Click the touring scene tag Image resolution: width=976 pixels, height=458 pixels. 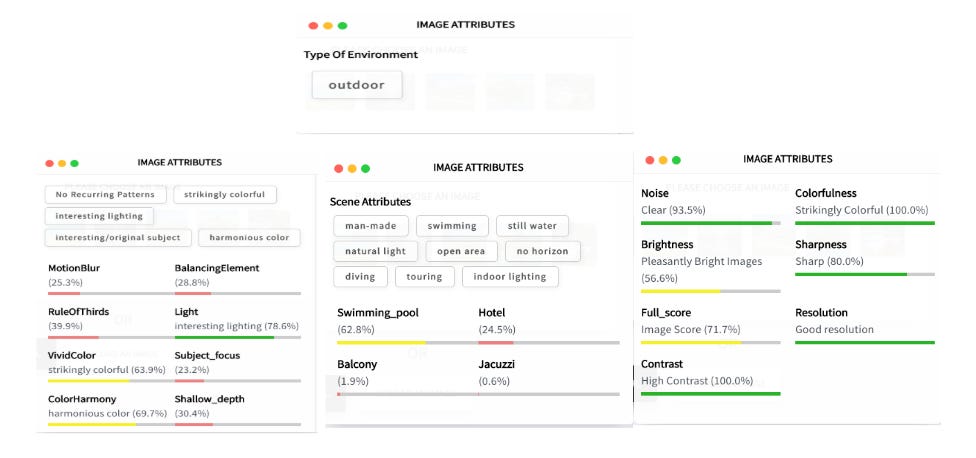pyautogui.click(x=424, y=277)
